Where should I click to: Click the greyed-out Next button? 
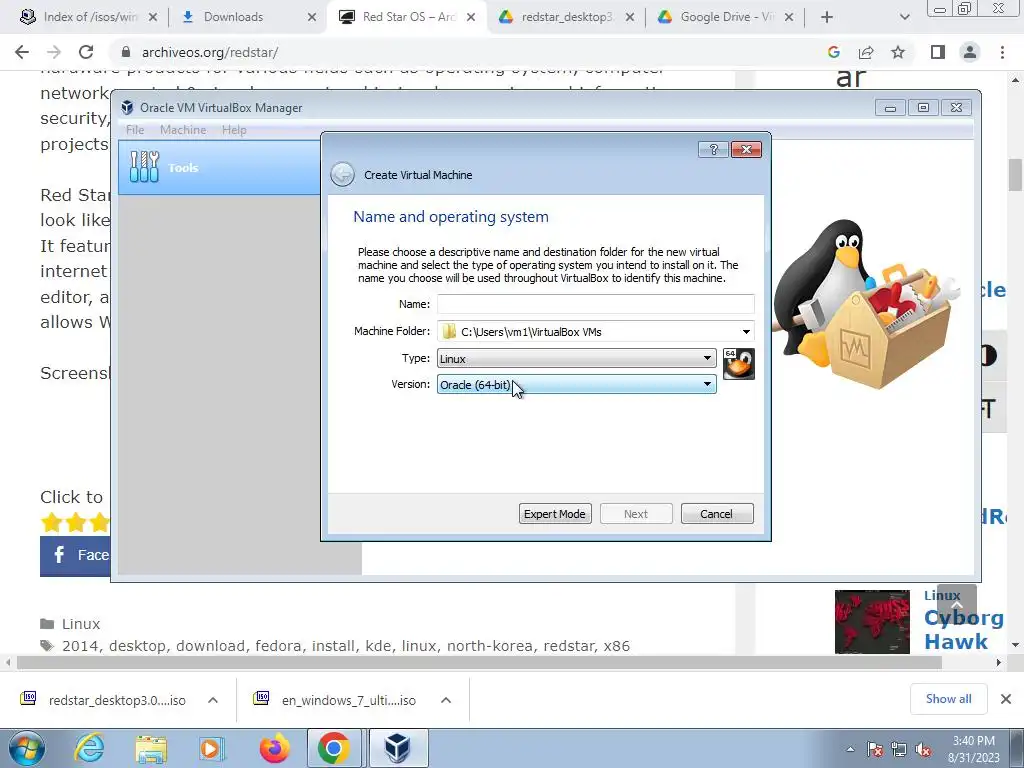(x=635, y=514)
